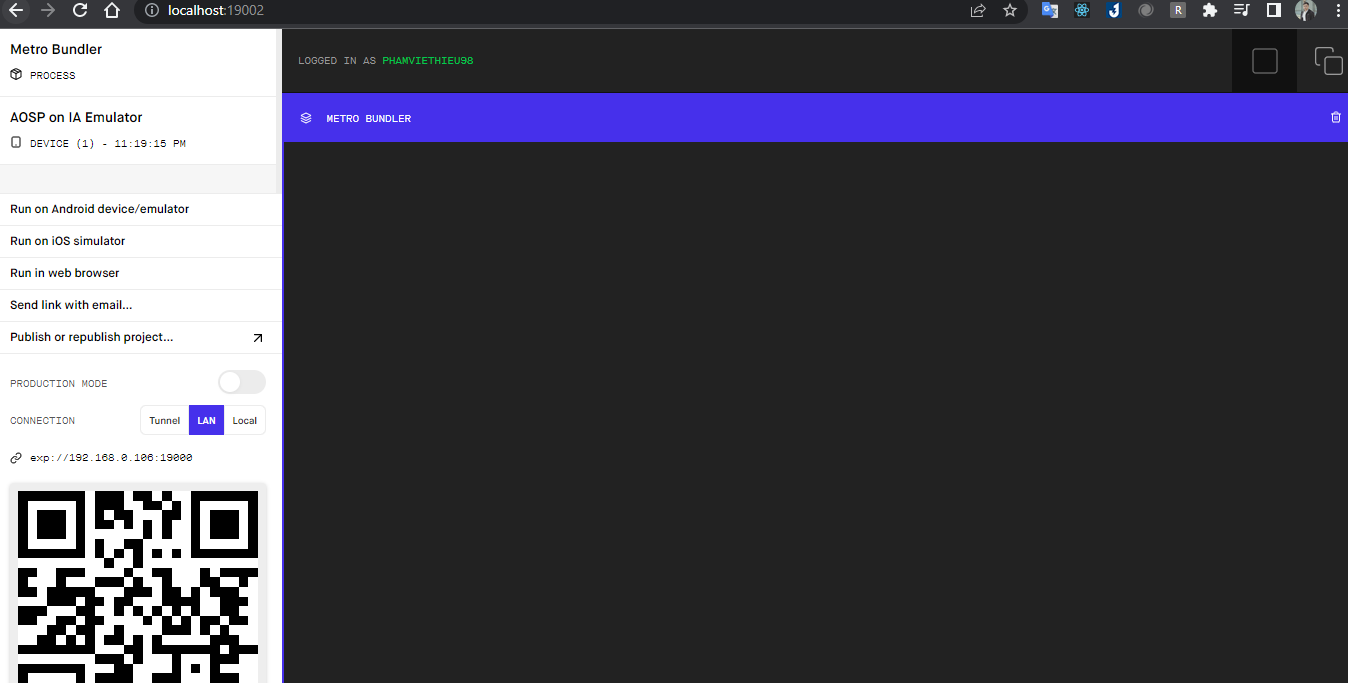Select the split-view layout icon top right
Screen dimensions: 1348x683
1328,60
